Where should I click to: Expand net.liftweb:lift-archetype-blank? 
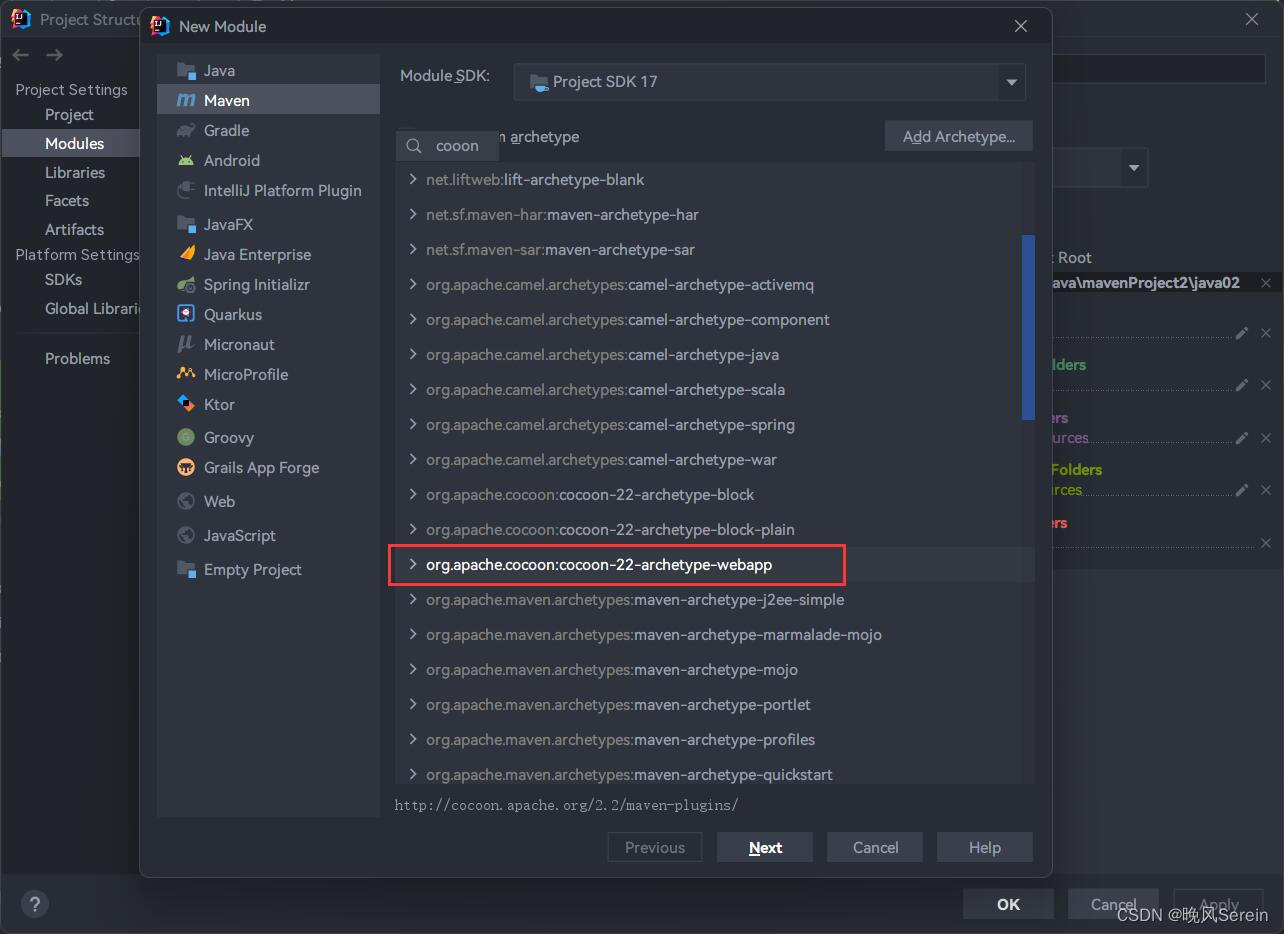412,179
